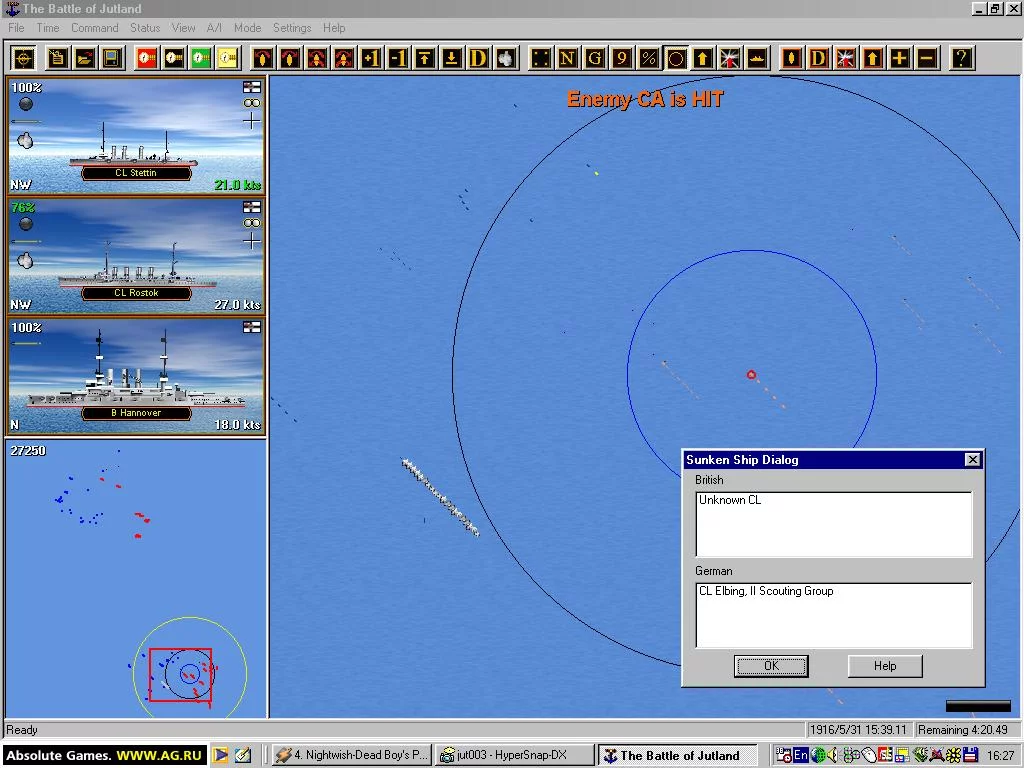
Task: Click OK in Sunken Ship Dialog
Action: [x=771, y=666]
